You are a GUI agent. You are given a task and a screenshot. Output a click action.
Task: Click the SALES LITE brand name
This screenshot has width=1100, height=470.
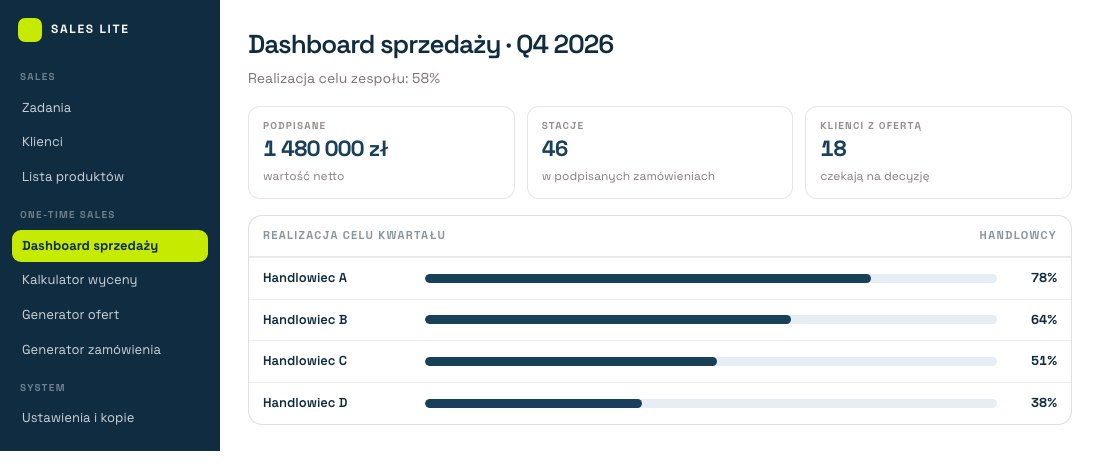(90, 29)
